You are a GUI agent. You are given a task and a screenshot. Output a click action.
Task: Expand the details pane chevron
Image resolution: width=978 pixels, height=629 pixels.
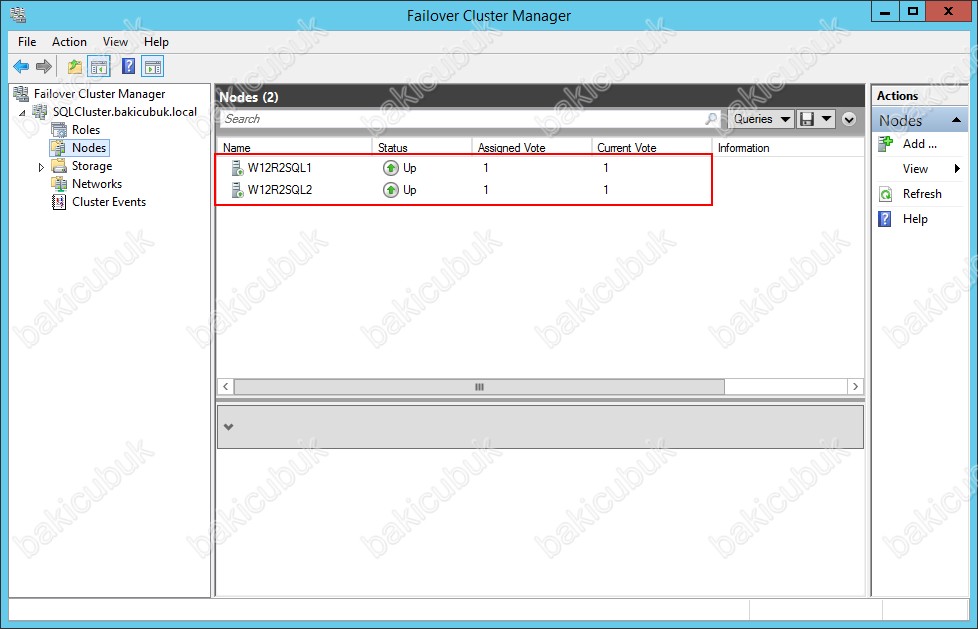[228, 427]
